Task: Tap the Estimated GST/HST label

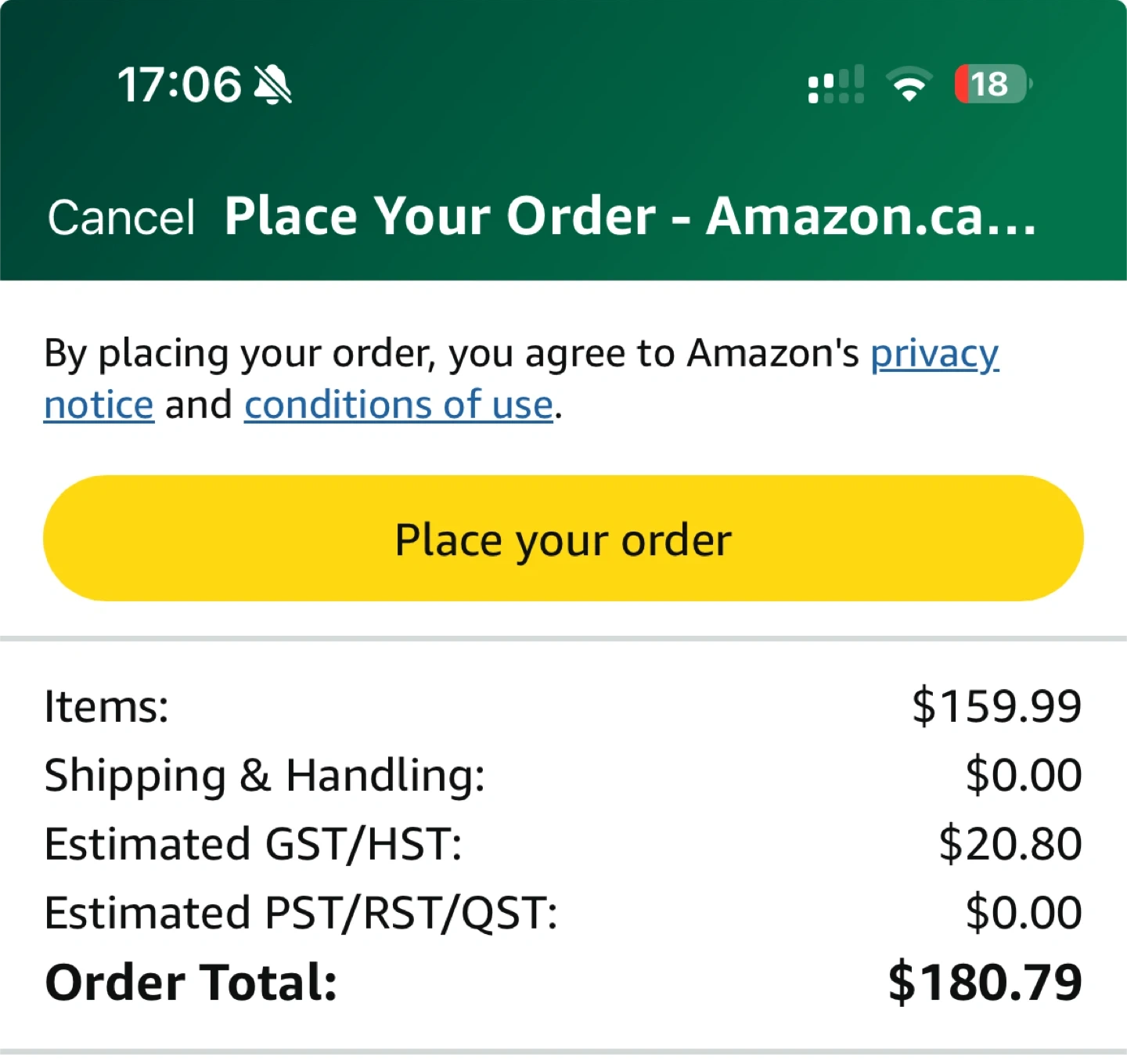Action: coord(253,844)
